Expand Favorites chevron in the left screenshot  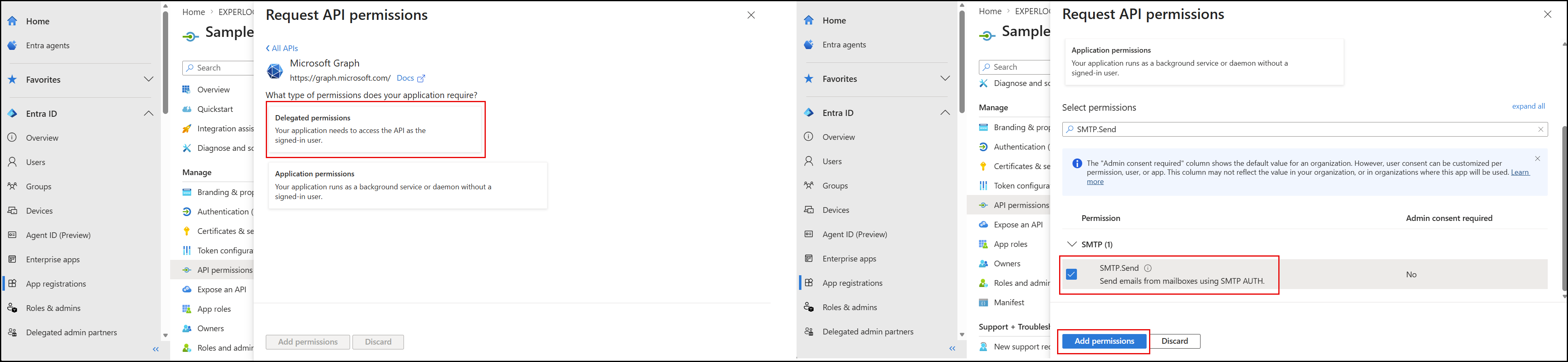coord(149,79)
